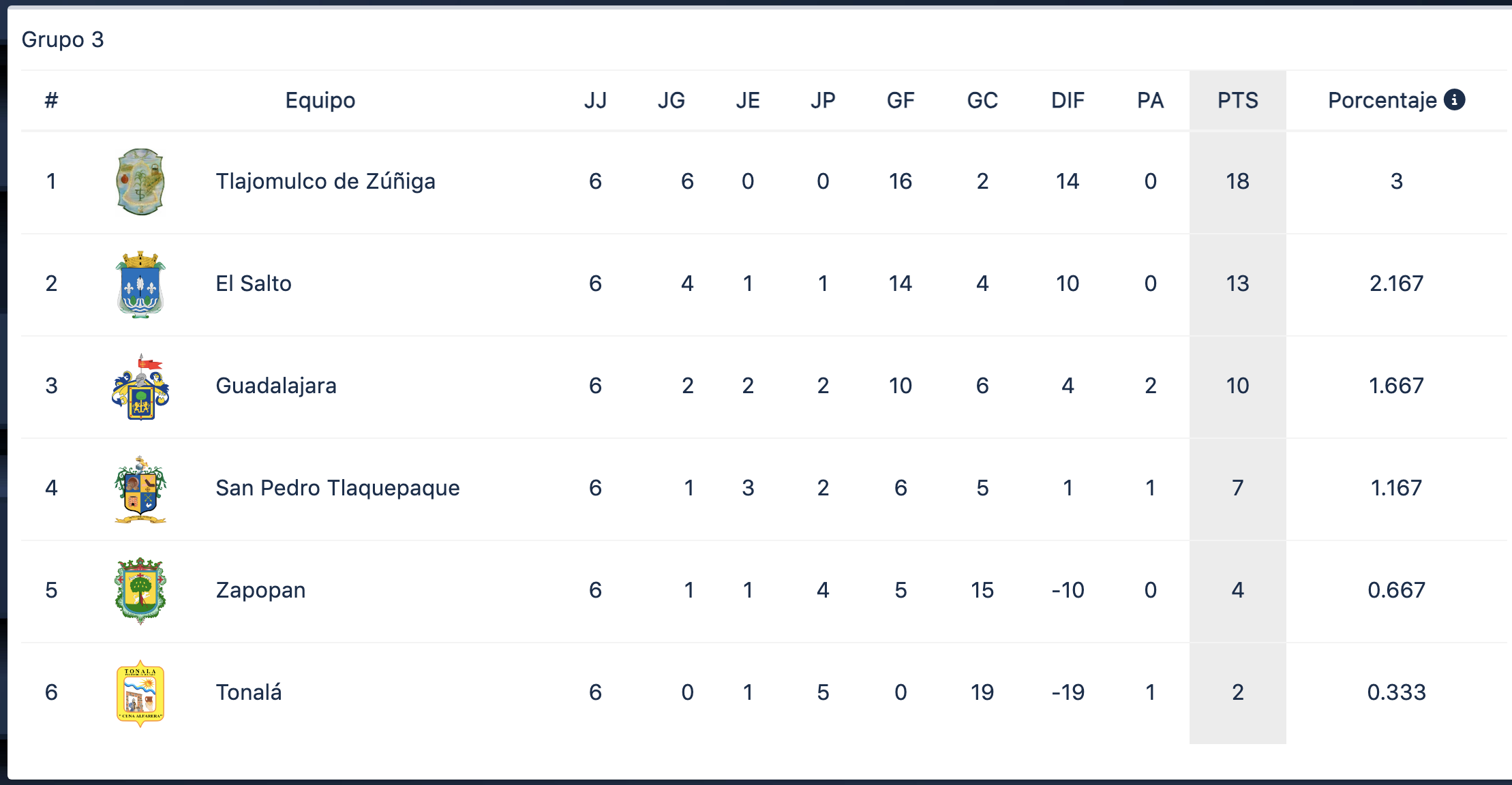The height and width of the screenshot is (785, 1512).
Task: Open Tlajomulco de Zúñiga team name
Action: 325,182
